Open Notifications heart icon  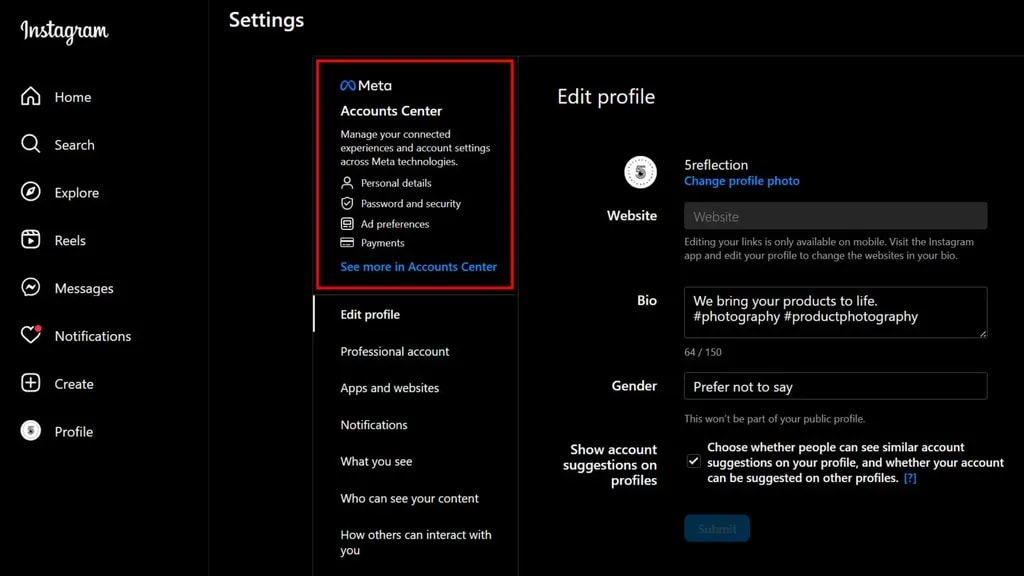(31, 336)
